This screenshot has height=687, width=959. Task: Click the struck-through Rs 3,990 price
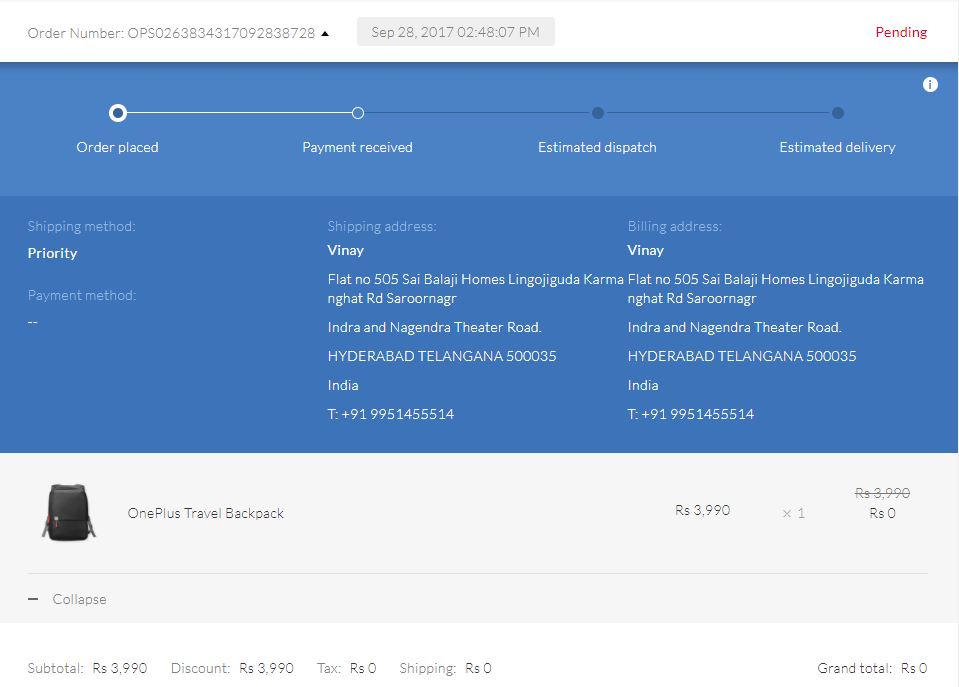[x=882, y=493]
